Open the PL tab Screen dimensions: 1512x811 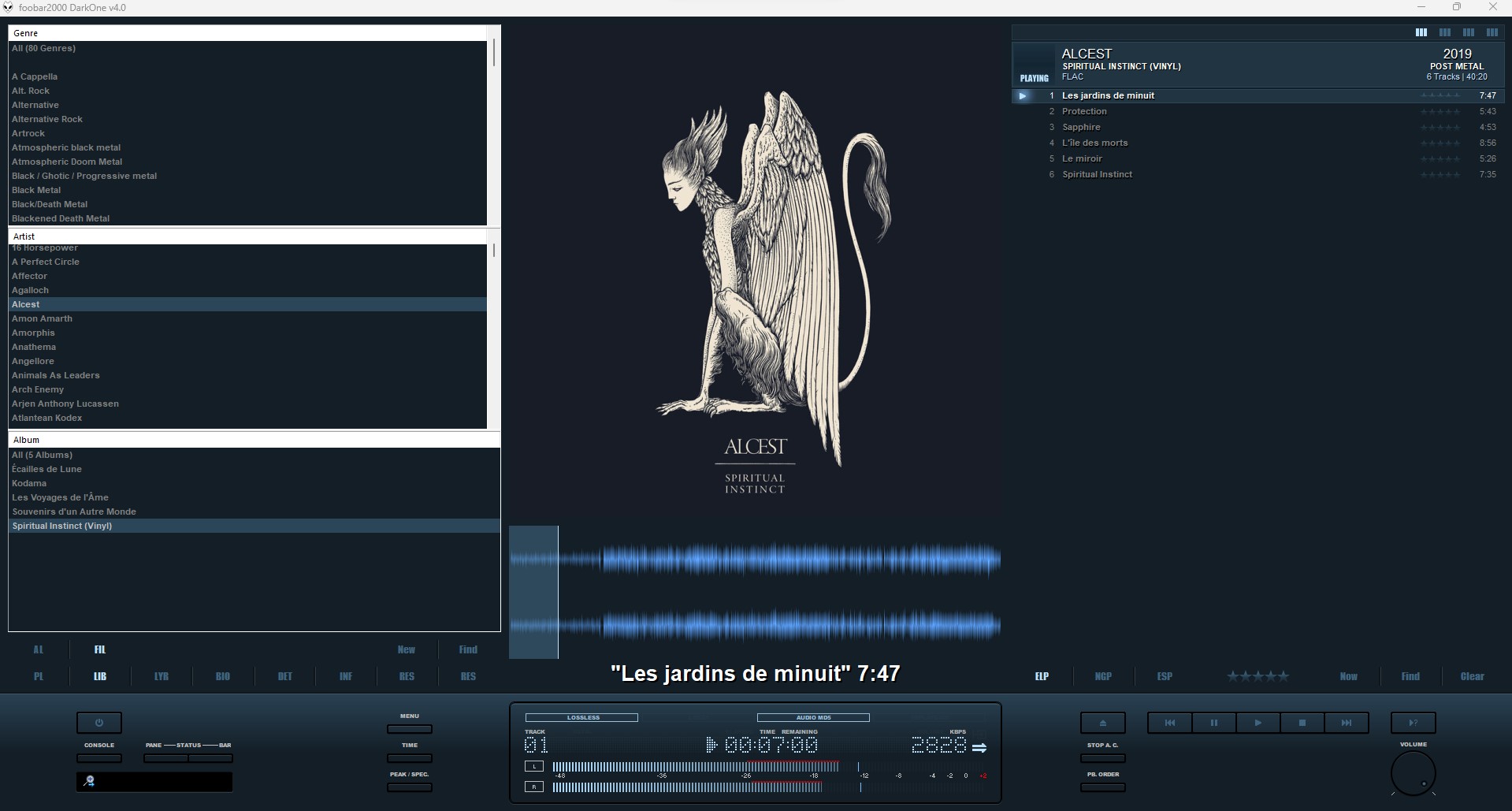click(x=39, y=676)
